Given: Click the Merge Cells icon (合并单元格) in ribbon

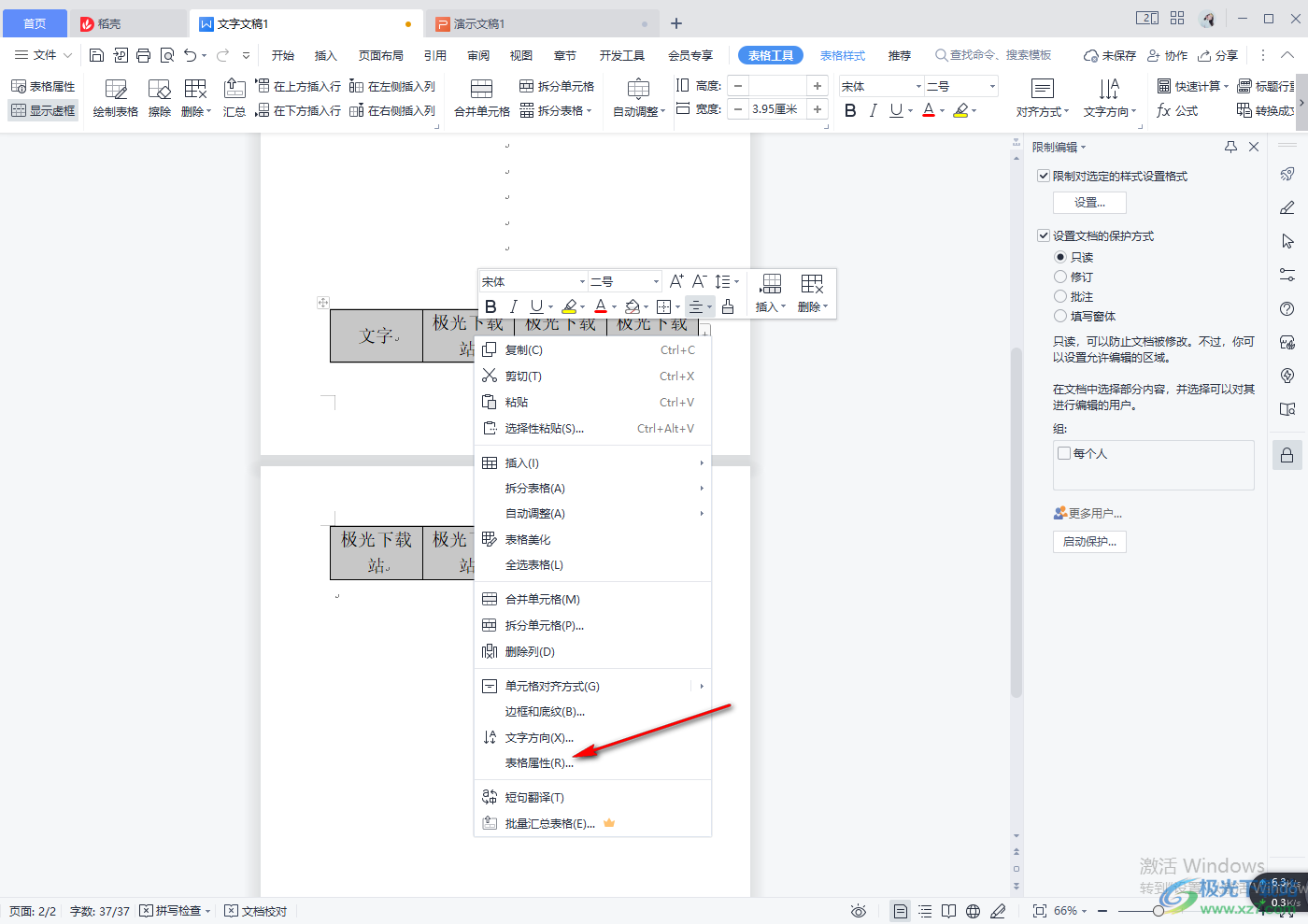Looking at the screenshot, I should pyautogui.click(x=482, y=98).
